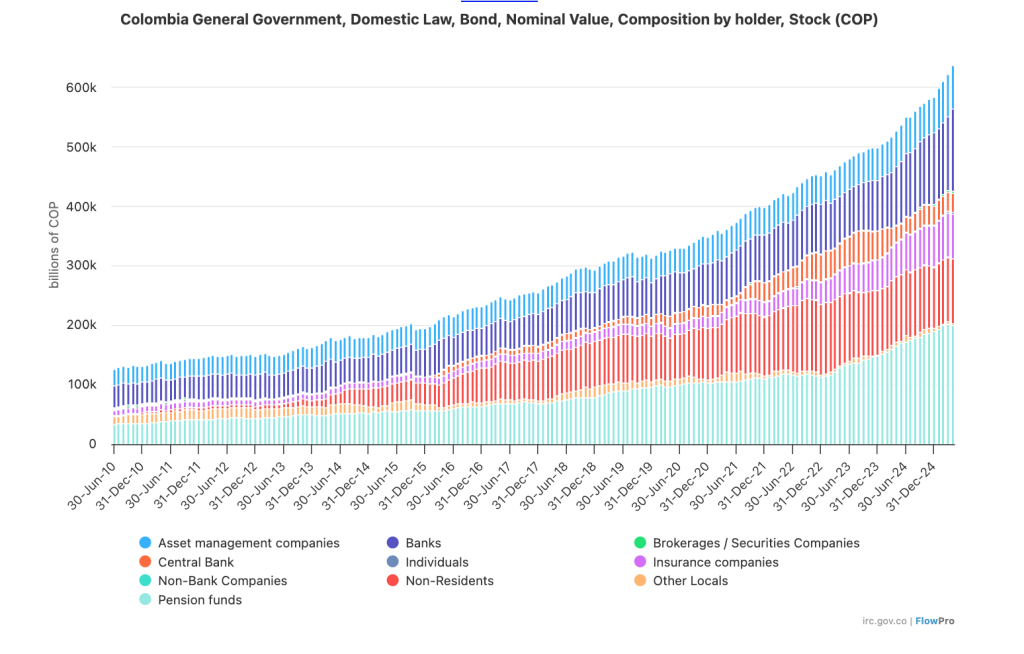
Task: Click the green Brokerages / Securities Companies marker
Action: pyautogui.click(x=640, y=543)
